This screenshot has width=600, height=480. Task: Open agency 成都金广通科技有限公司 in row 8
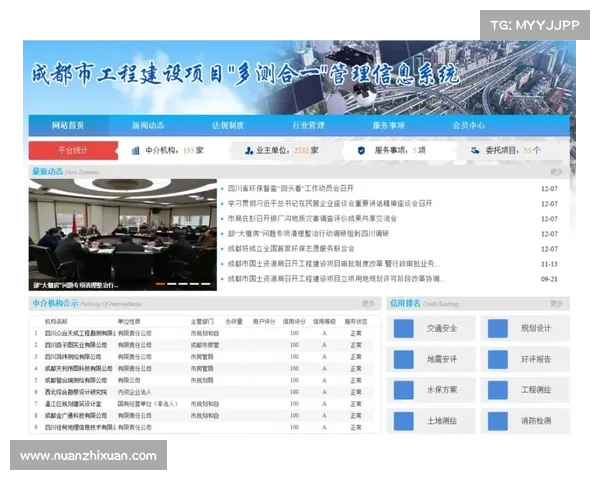(x=76, y=416)
